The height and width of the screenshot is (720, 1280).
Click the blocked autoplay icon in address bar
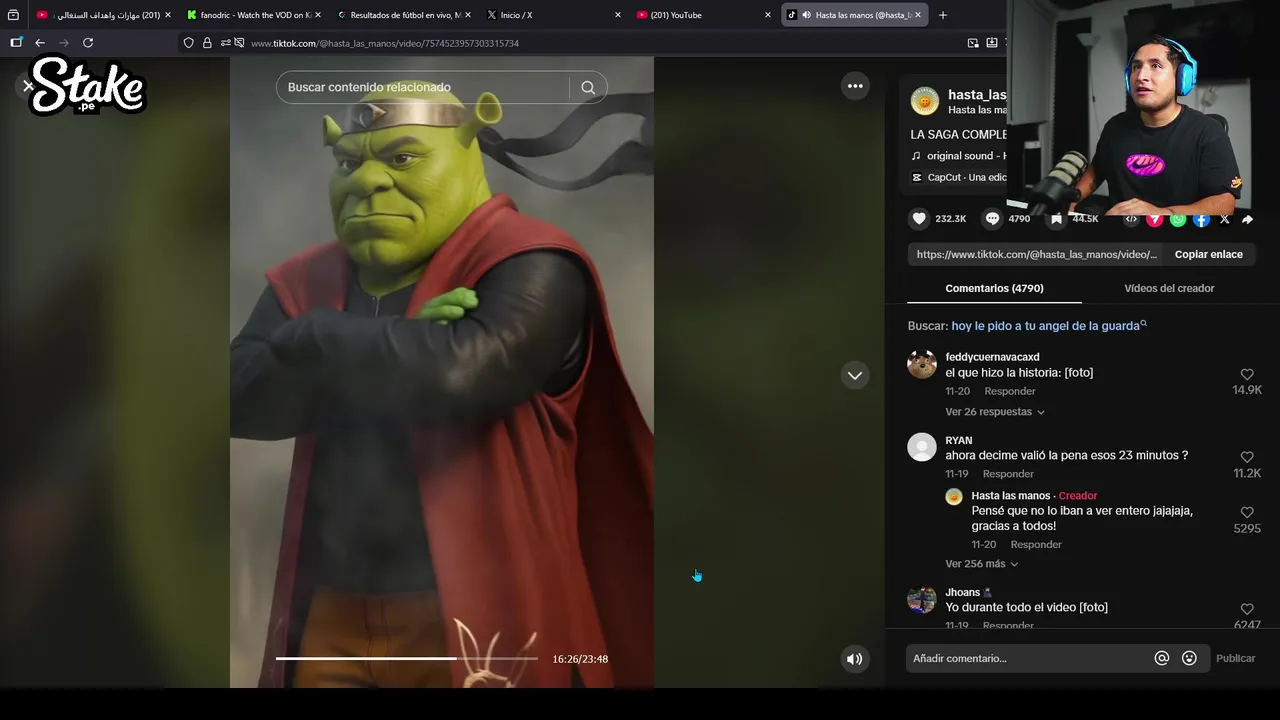click(239, 43)
